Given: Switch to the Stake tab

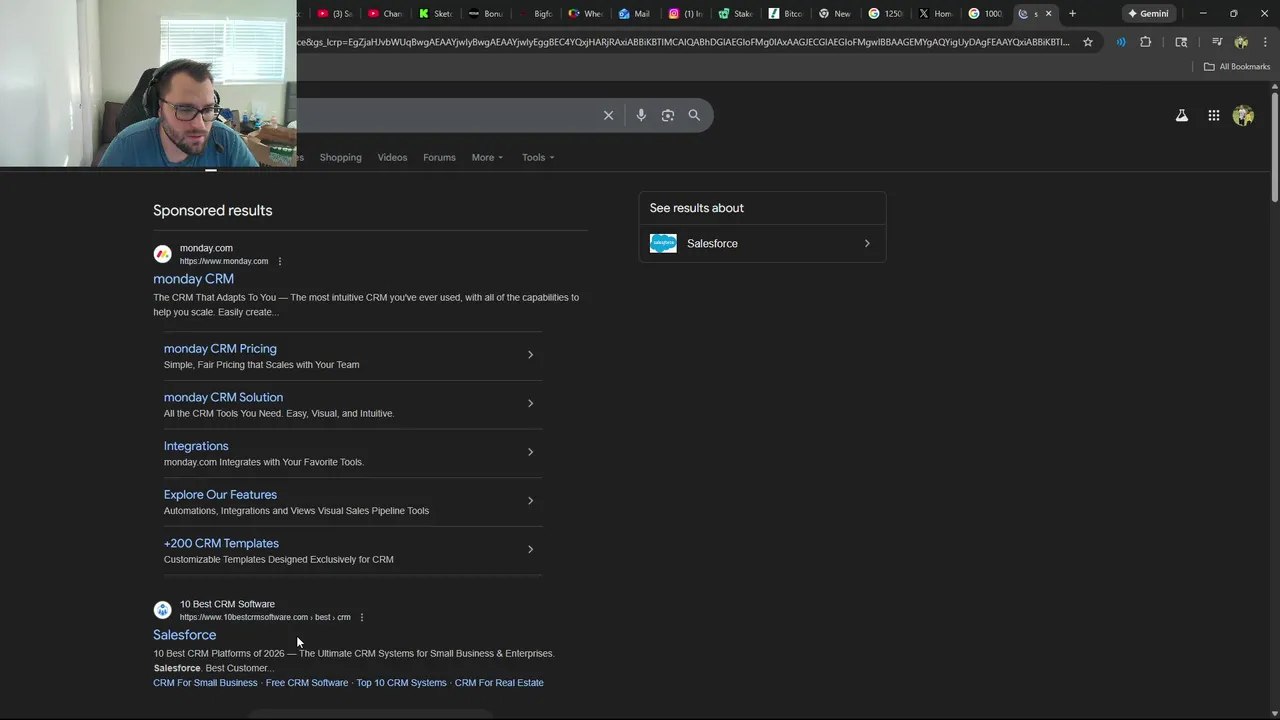Looking at the screenshot, I should (x=735, y=14).
